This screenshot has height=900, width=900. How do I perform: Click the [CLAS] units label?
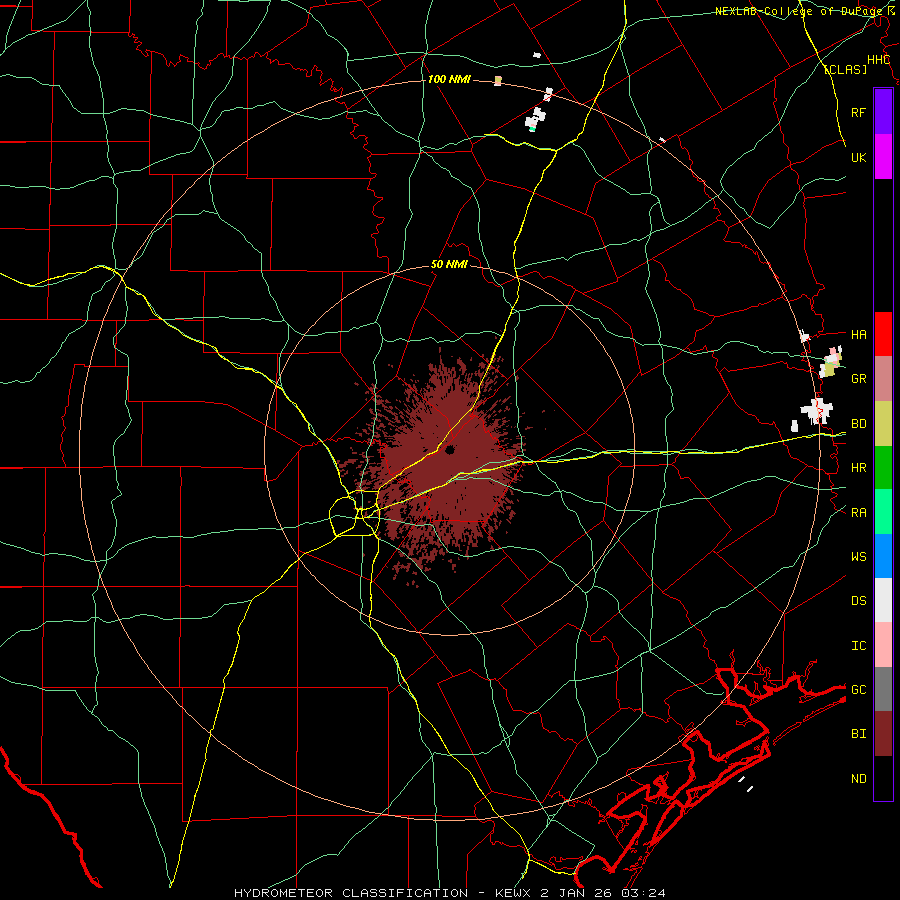pyautogui.click(x=845, y=70)
